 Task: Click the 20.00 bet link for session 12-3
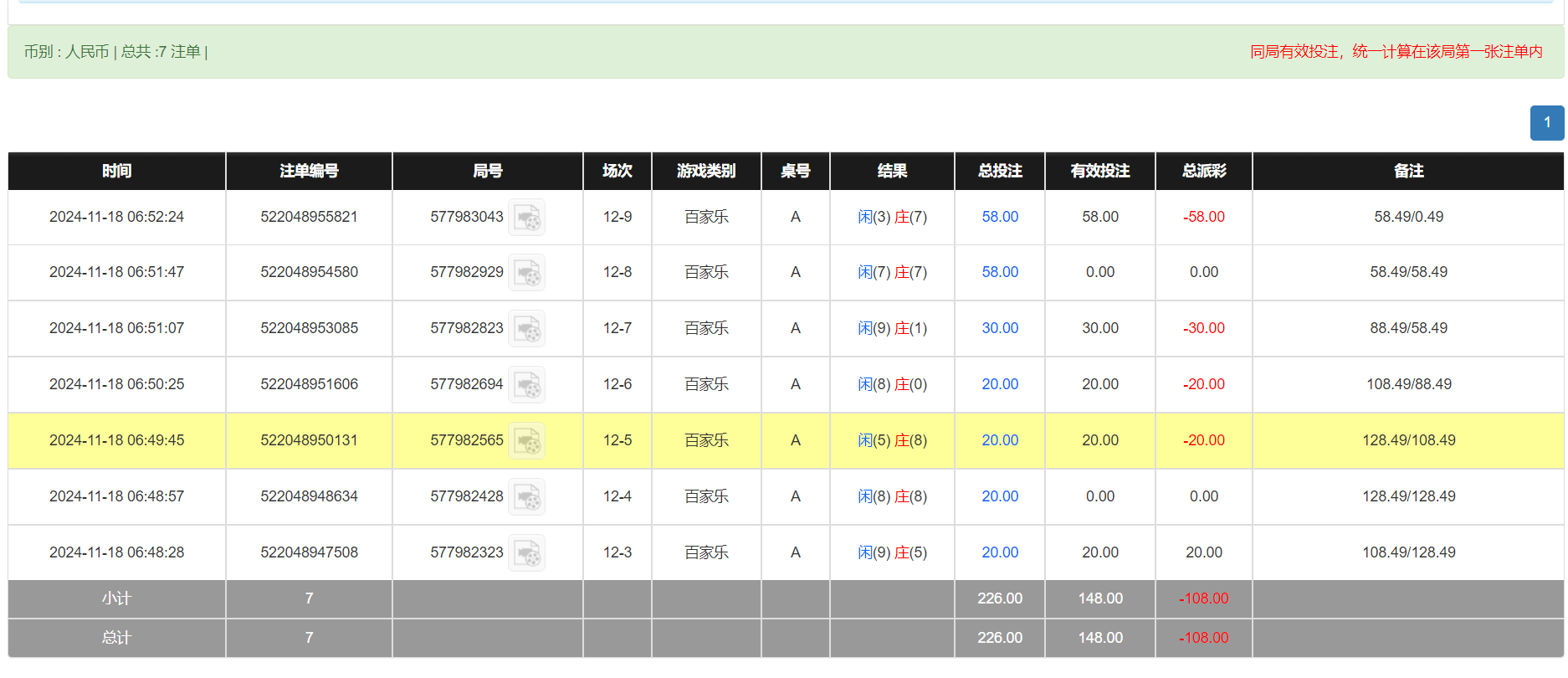coord(1000,552)
